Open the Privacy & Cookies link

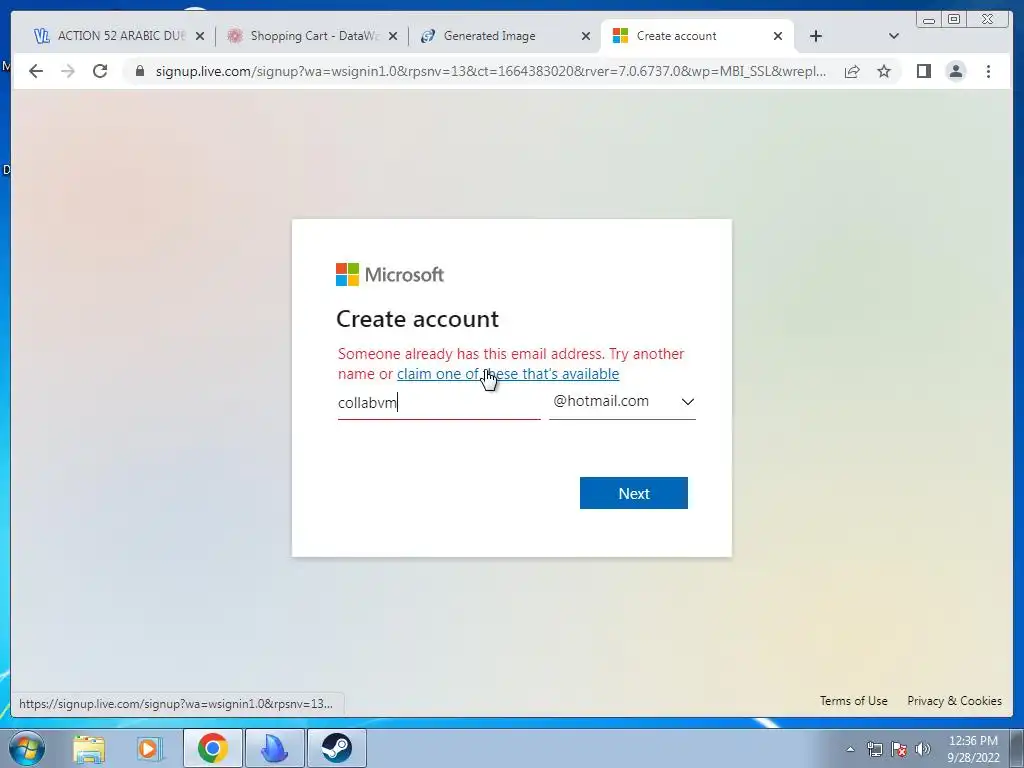coord(954,701)
